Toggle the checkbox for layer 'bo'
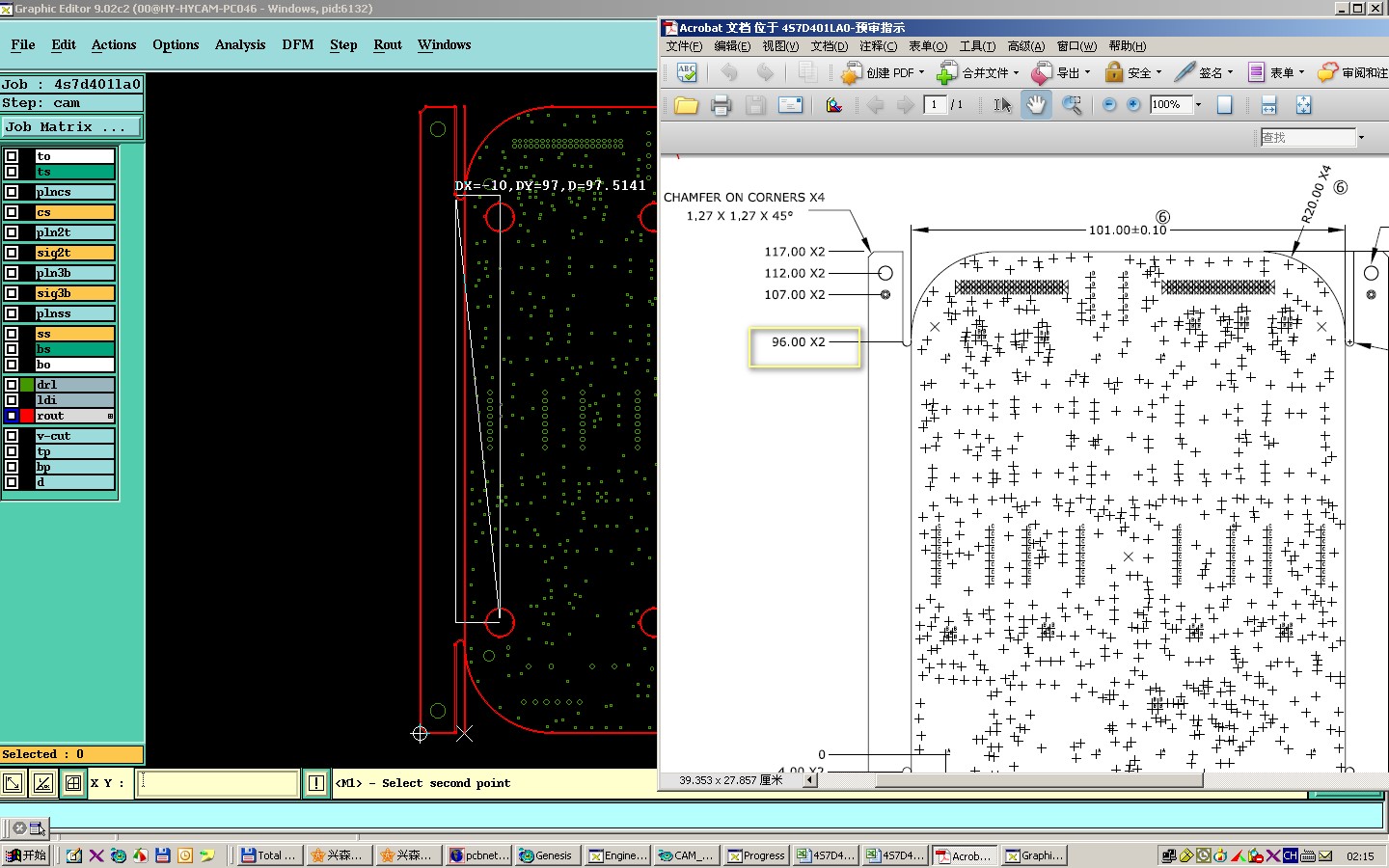Image resolution: width=1389 pixels, height=868 pixels. click(x=12, y=365)
